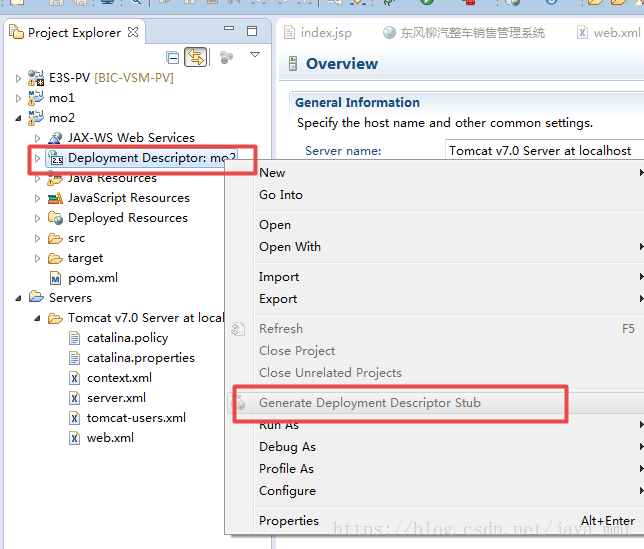Select the pom.xml Maven file icon
The width and height of the screenshot is (644, 549).
(55, 278)
